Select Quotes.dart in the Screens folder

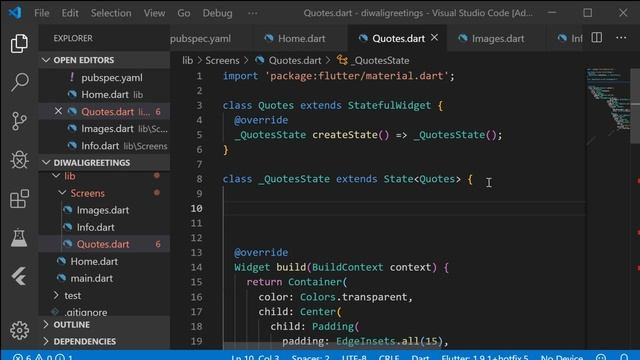click(103, 244)
